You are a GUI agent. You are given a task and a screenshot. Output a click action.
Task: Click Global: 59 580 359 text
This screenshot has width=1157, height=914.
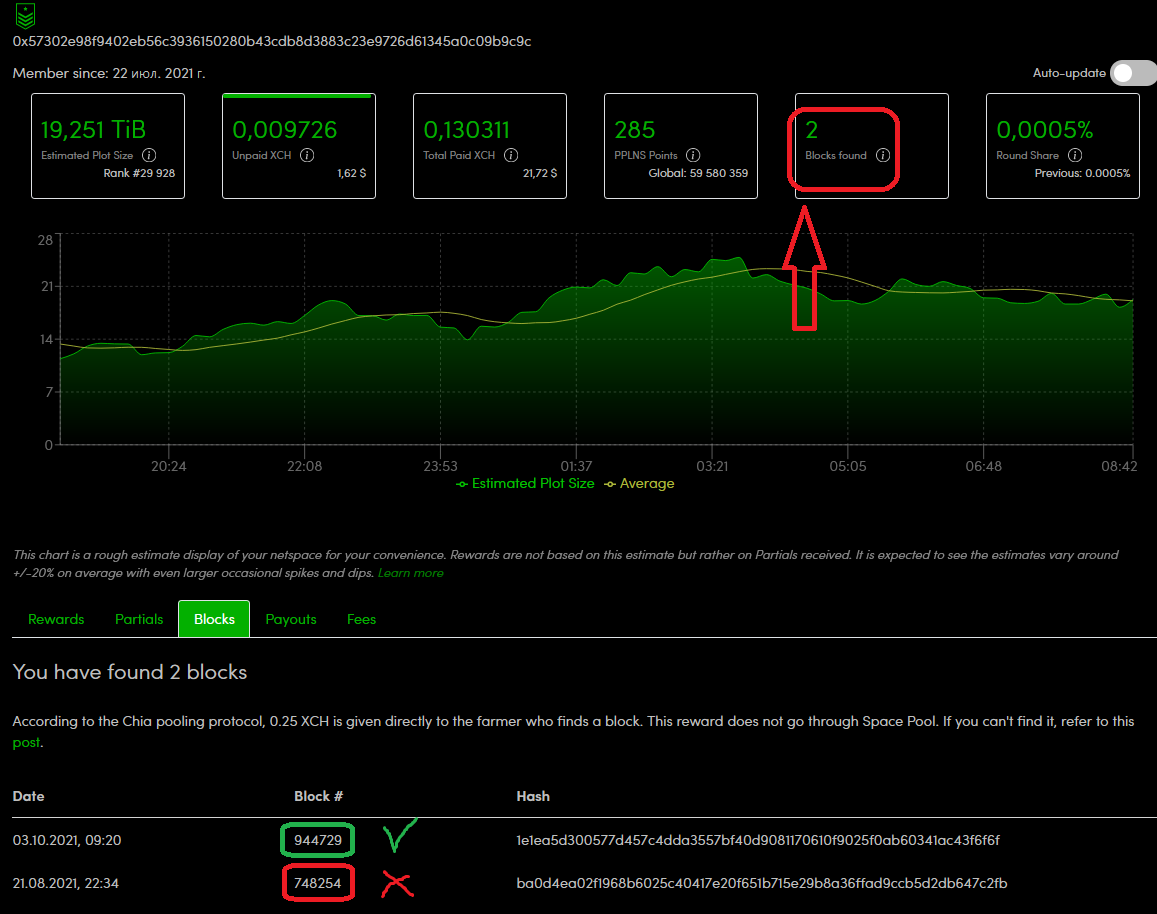pos(698,173)
